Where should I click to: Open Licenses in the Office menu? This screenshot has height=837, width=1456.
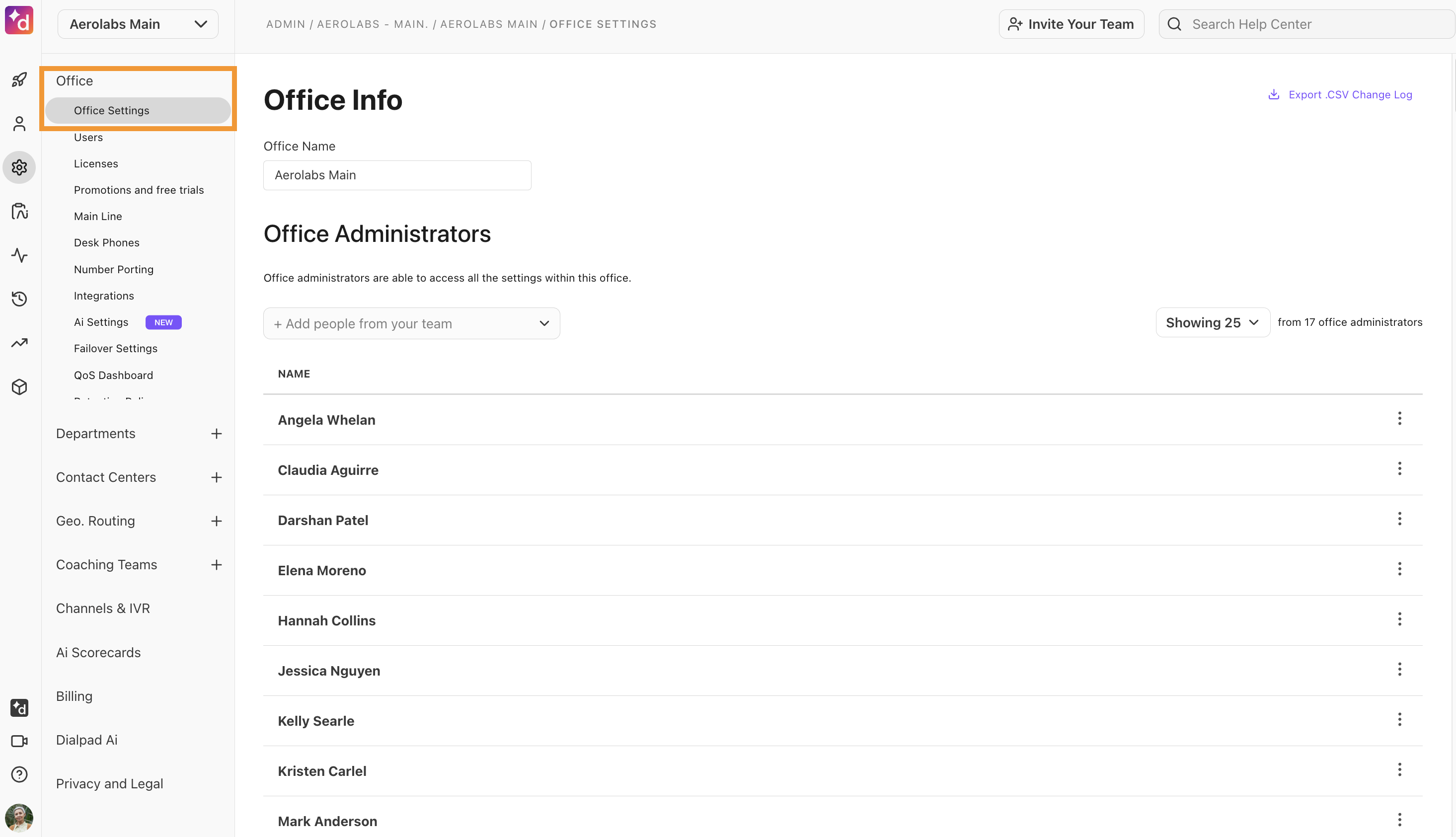[x=96, y=164]
